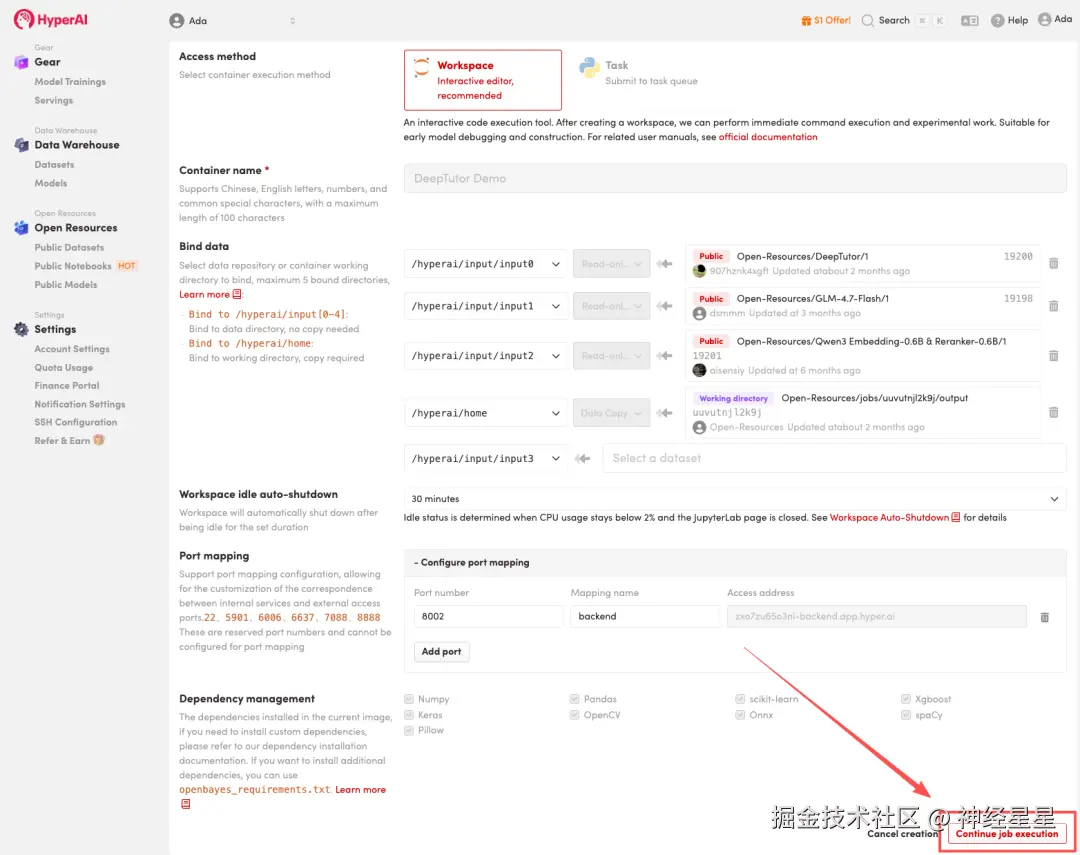The height and width of the screenshot is (855, 1080).
Task: Toggle the Xgboost checkbox
Action: point(906,699)
